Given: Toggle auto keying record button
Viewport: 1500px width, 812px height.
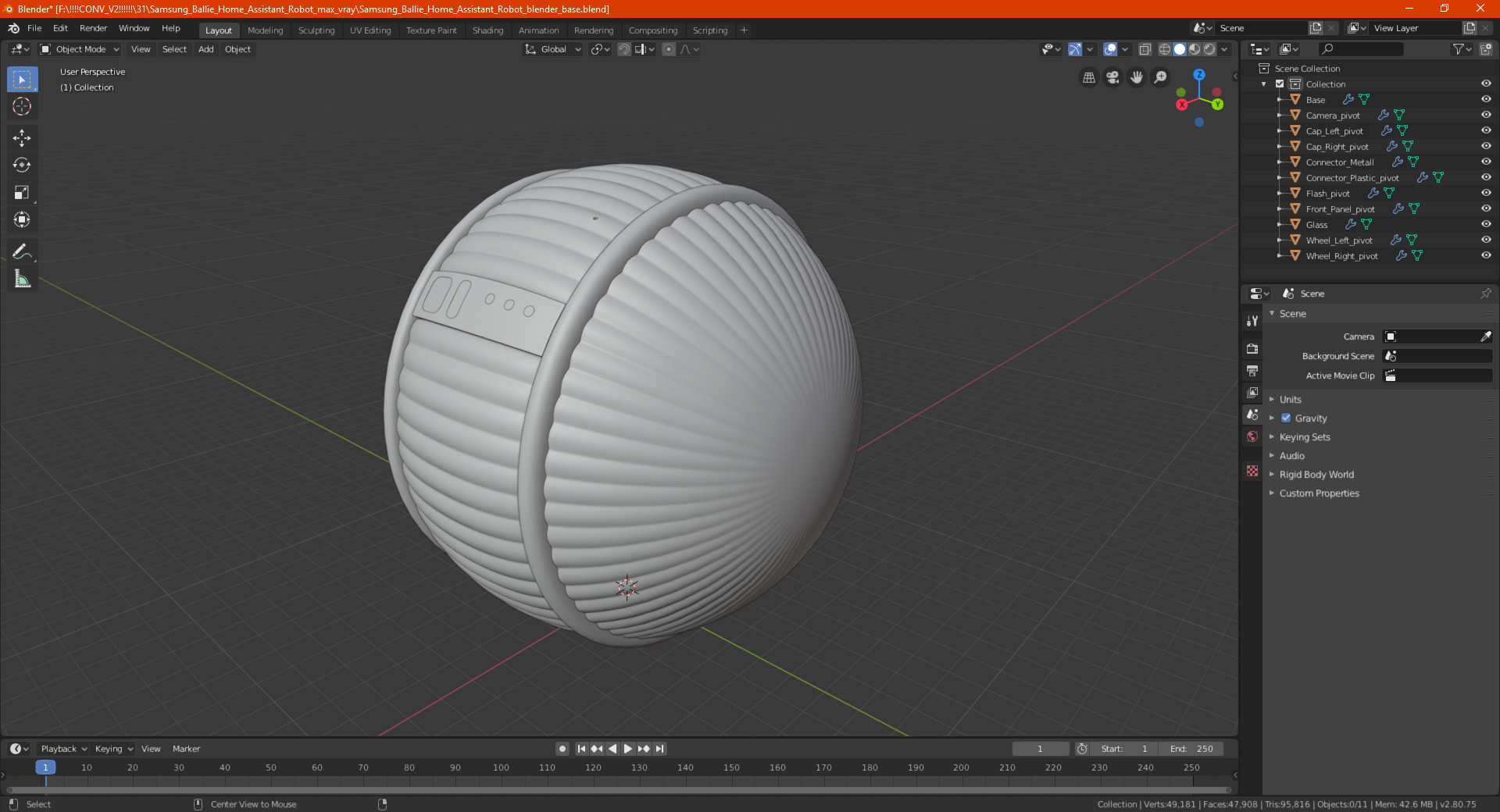Looking at the screenshot, I should coord(562,749).
